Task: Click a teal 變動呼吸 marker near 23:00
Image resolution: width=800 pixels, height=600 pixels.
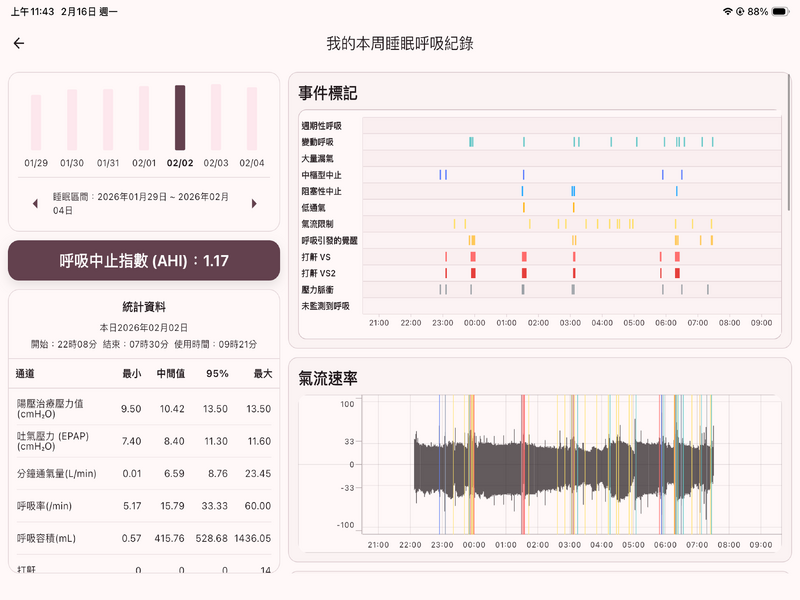Action: [470, 142]
